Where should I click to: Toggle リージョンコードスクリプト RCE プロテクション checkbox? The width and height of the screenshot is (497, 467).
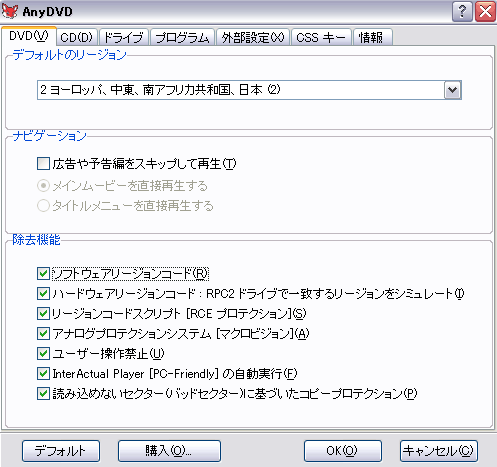click(x=43, y=314)
